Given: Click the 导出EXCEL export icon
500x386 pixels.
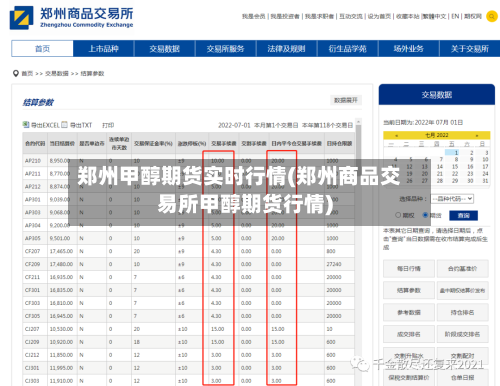Looking at the screenshot, I should point(26,125).
